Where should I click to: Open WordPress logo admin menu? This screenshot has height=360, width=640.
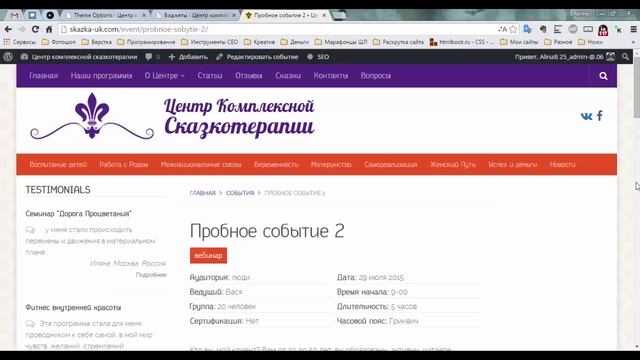click(x=8, y=57)
